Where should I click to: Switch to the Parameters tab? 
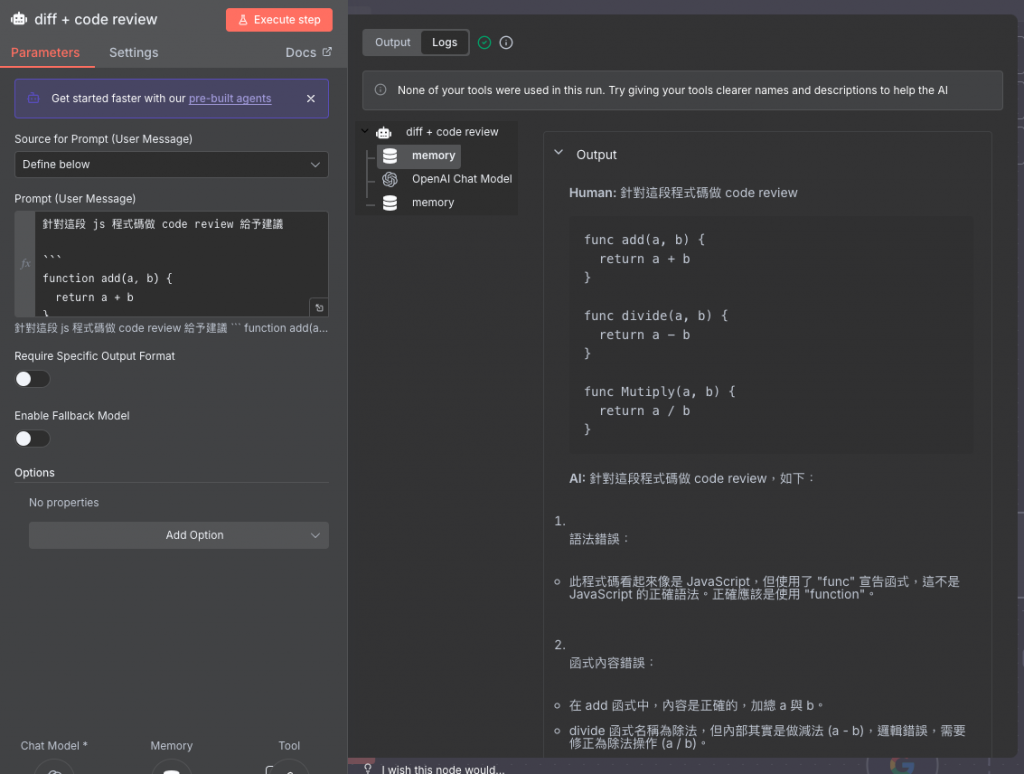45,52
